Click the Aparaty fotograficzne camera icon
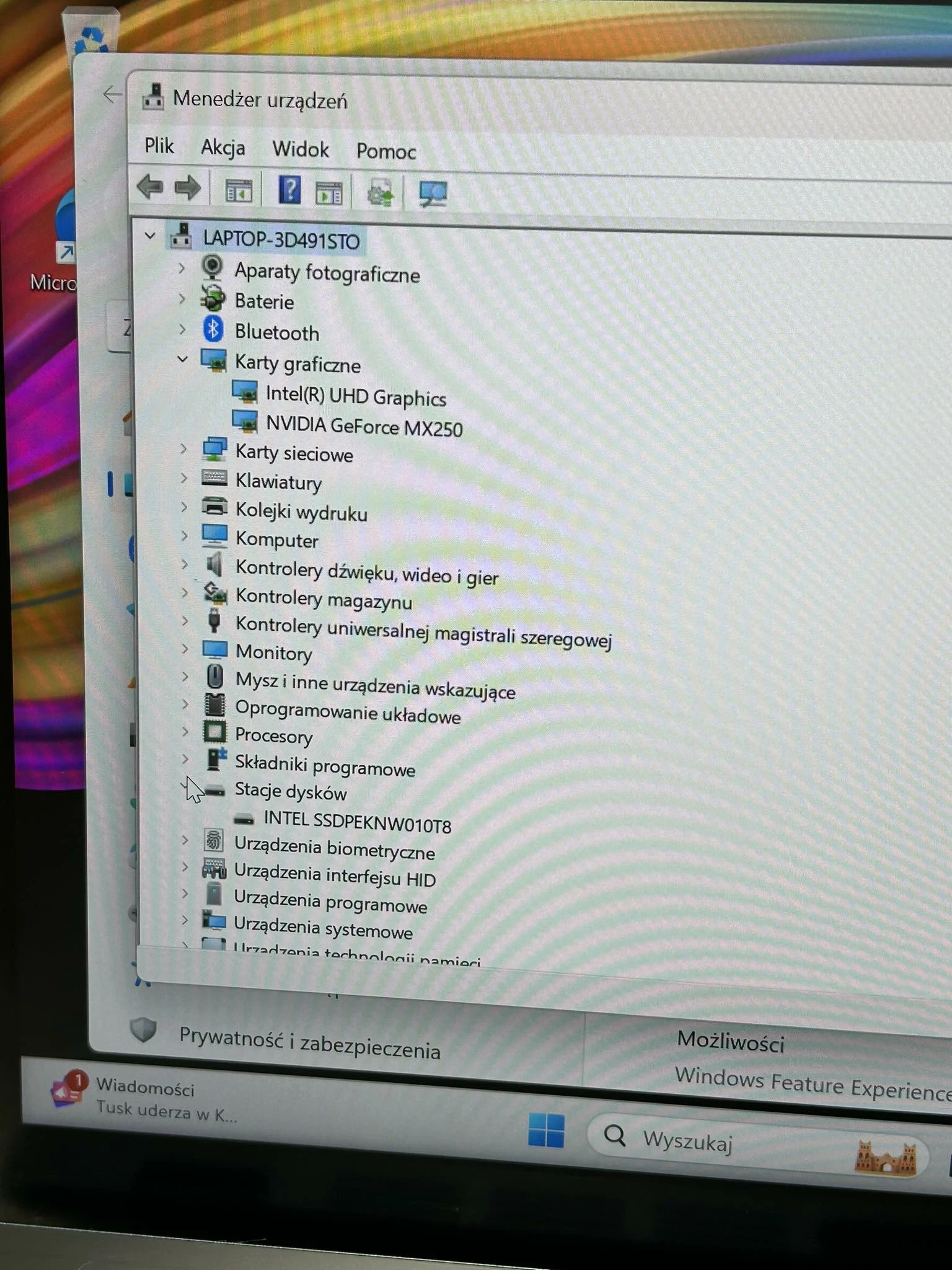Image resolution: width=952 pixels, height=1270 pixels. click(213, 268)
